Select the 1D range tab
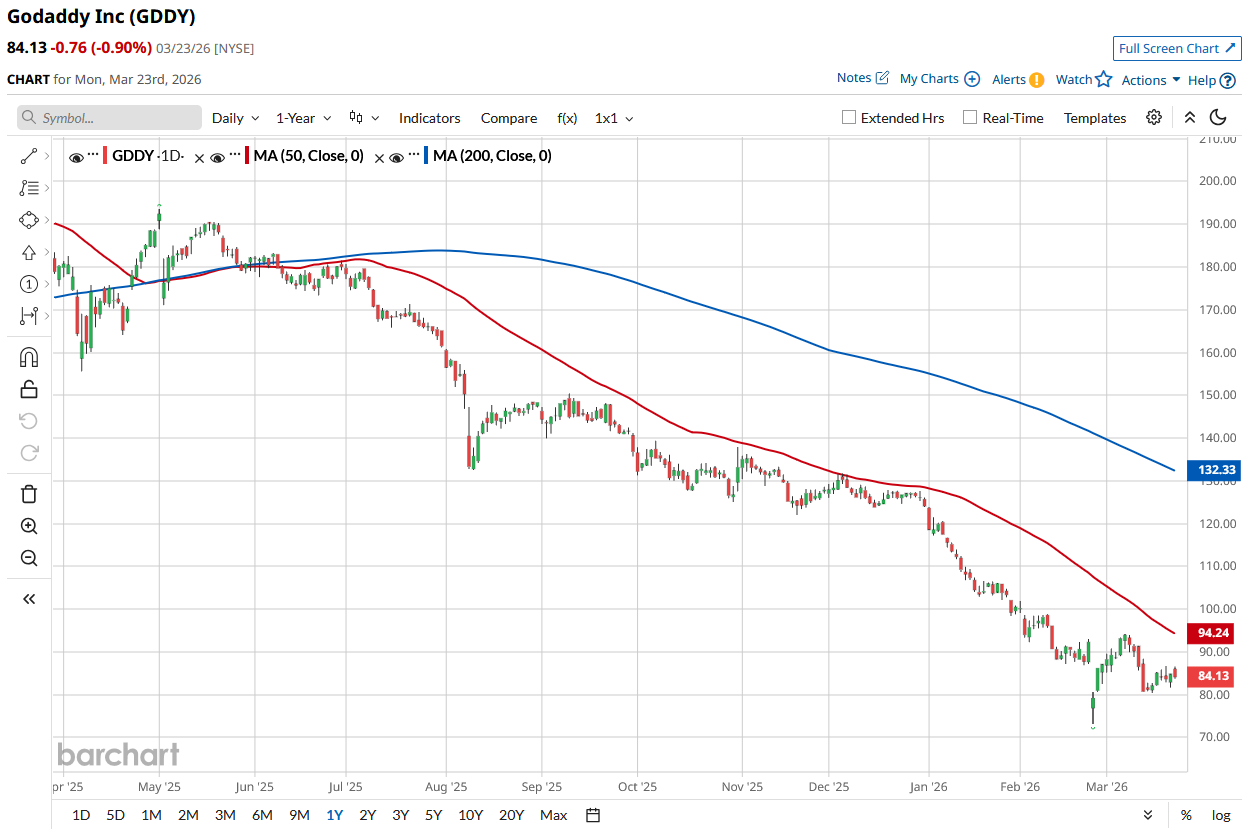1248x829 pixels. tap(81, 815)
